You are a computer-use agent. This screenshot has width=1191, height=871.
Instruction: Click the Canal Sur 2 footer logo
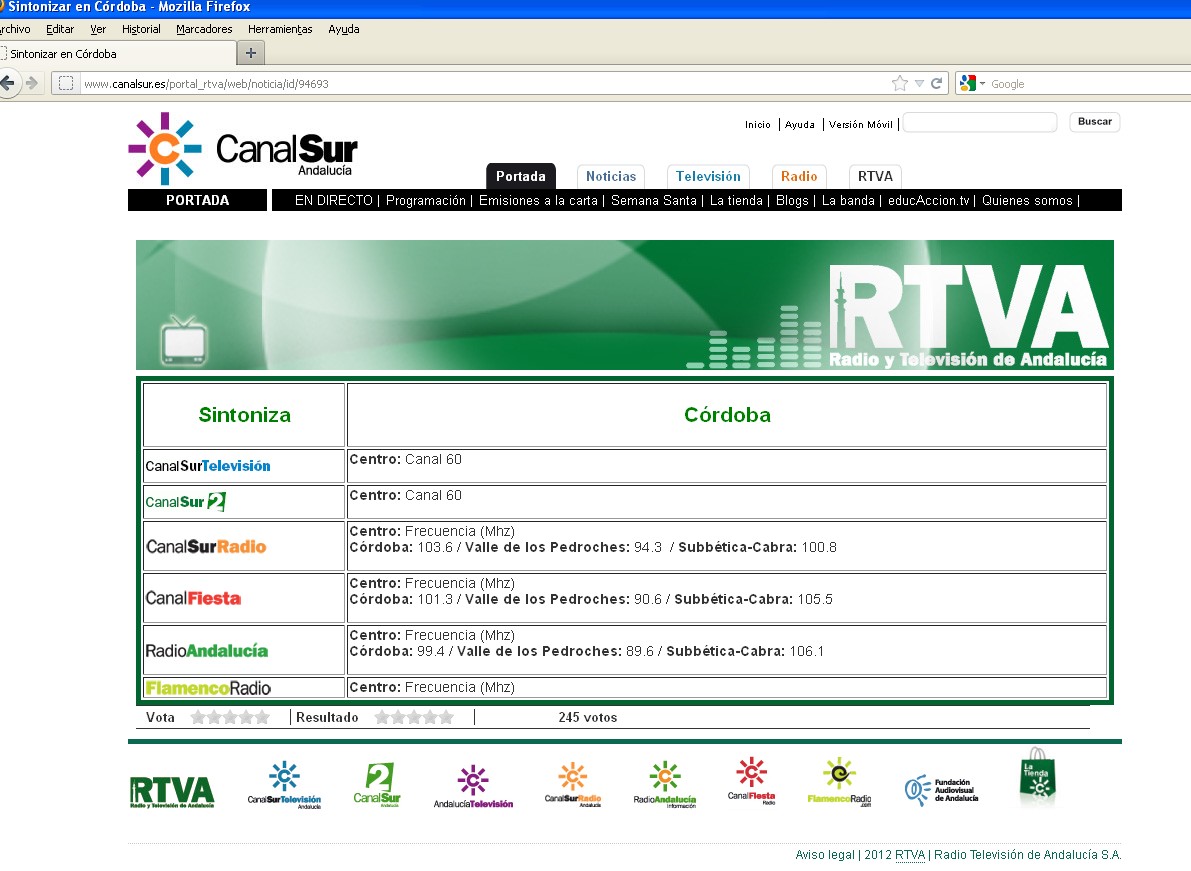pos(377,785)
